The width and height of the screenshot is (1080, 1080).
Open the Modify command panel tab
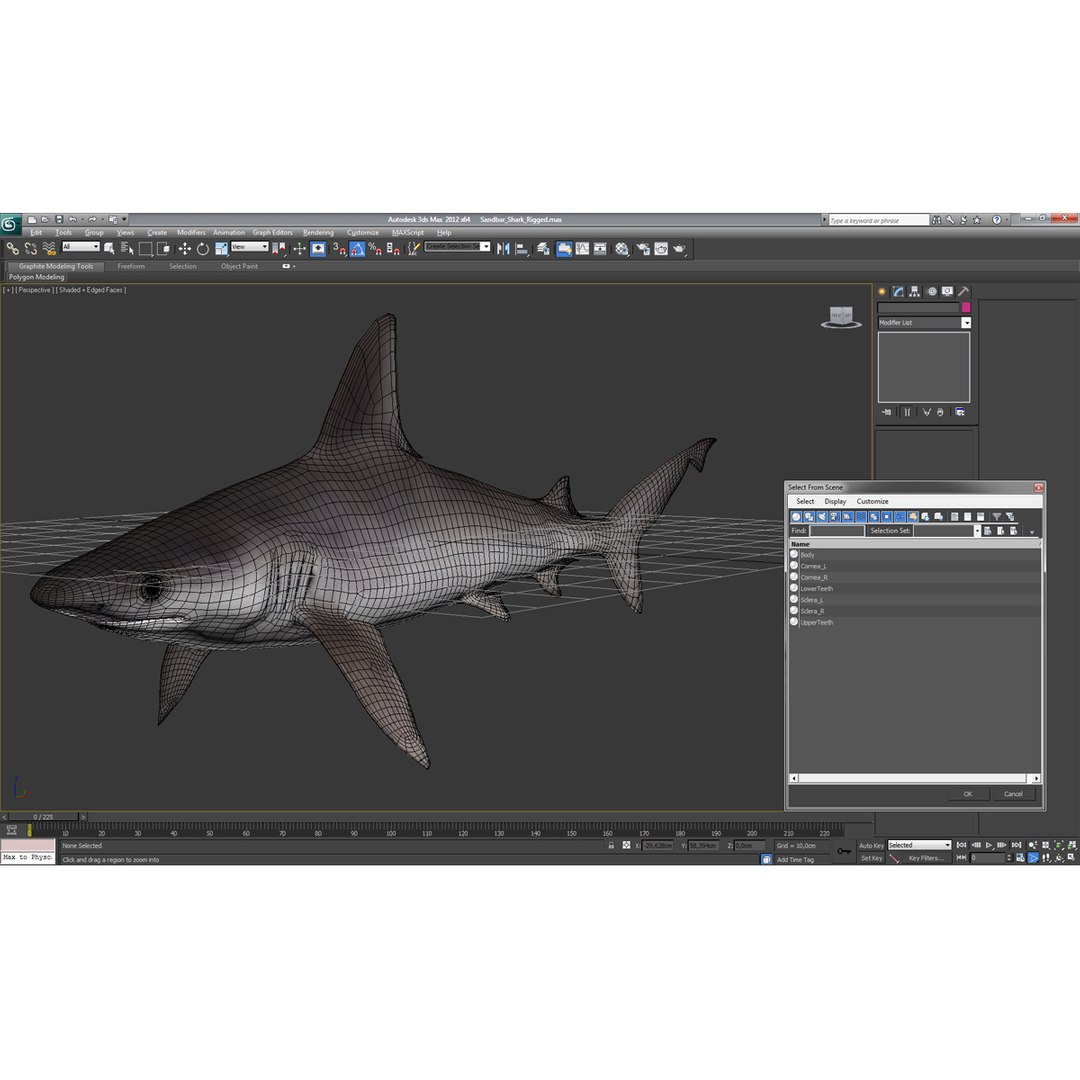898,291
